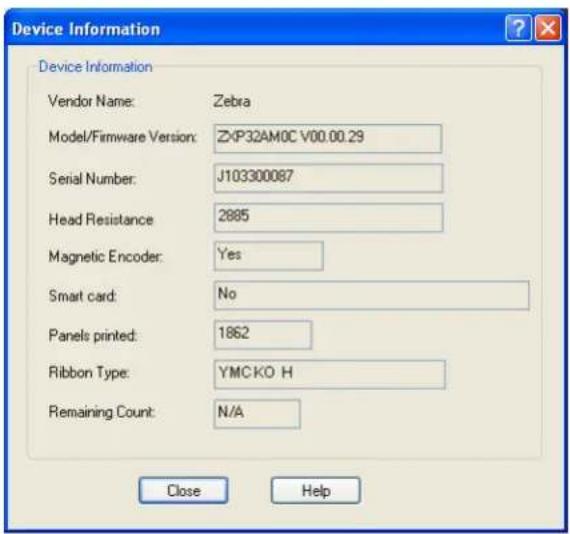The image size is (570, 534).
Task: Close the Device Information dialog with red X
Action: click(x=548, y=28)
